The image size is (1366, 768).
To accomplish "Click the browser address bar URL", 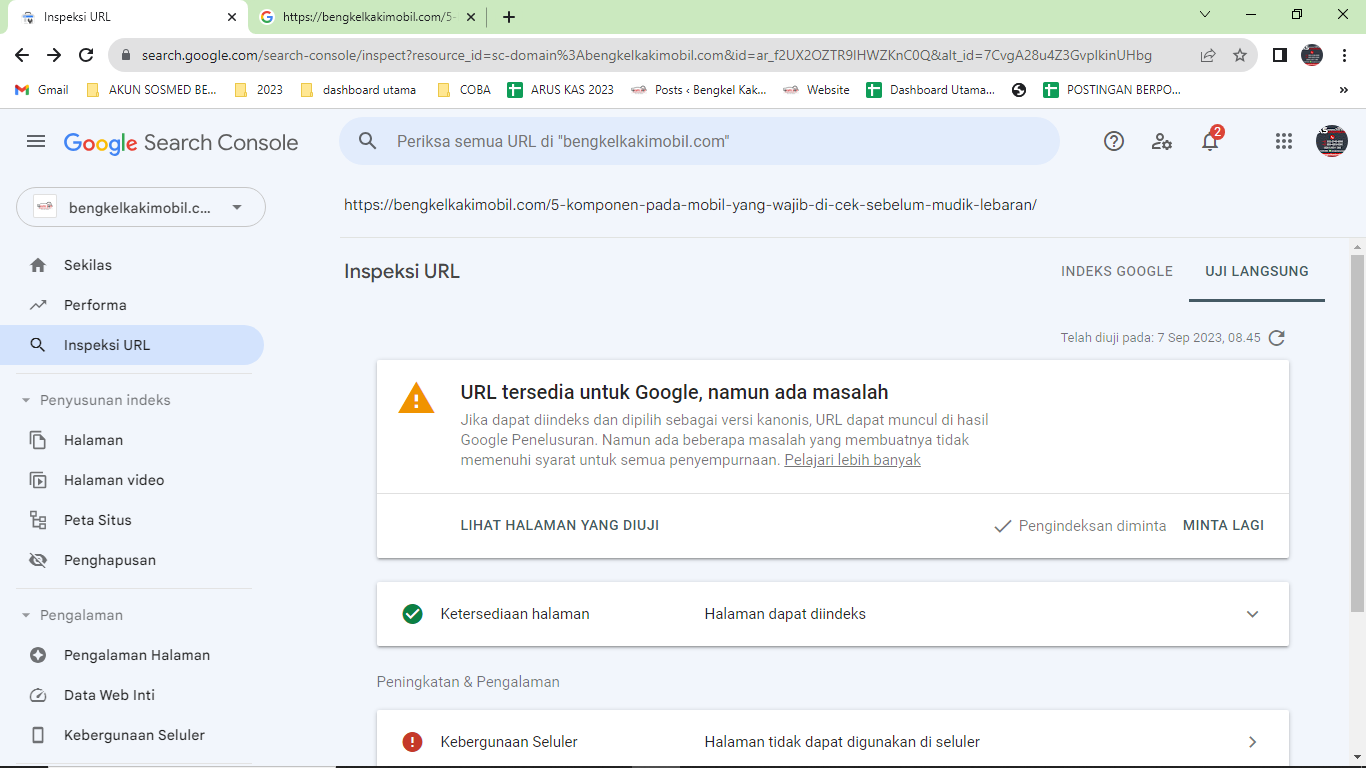I will (x=646, y=56).
